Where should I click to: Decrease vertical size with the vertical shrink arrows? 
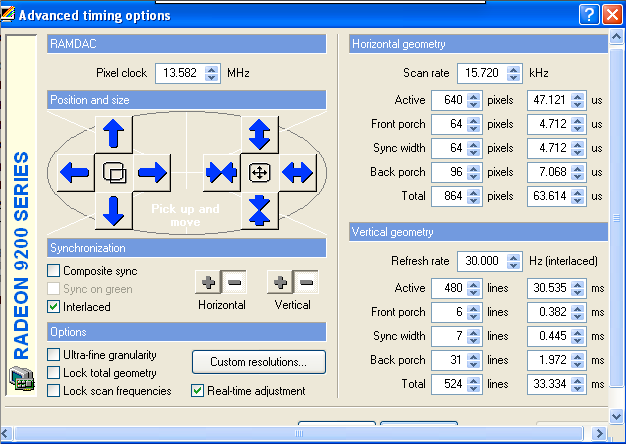click(260, 211)
